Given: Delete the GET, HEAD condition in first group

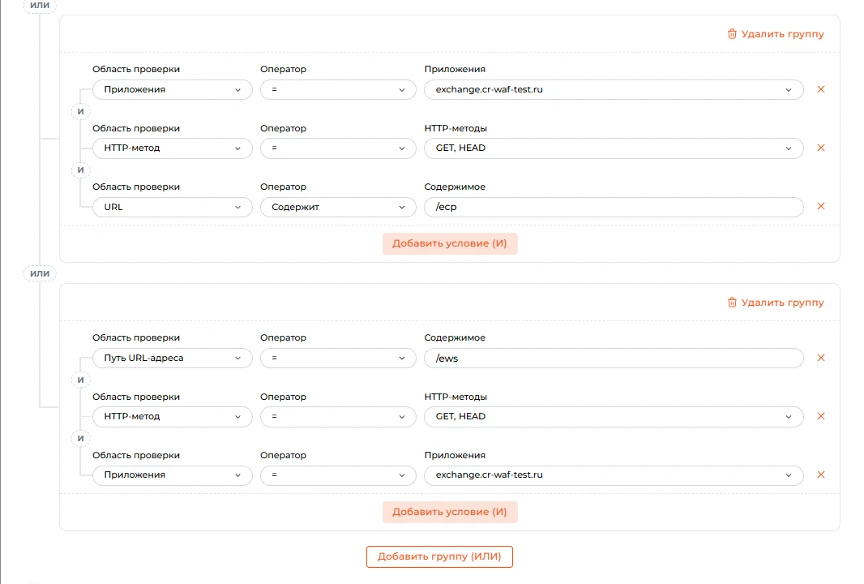Looking at the screenshot, I should [820, 148].
